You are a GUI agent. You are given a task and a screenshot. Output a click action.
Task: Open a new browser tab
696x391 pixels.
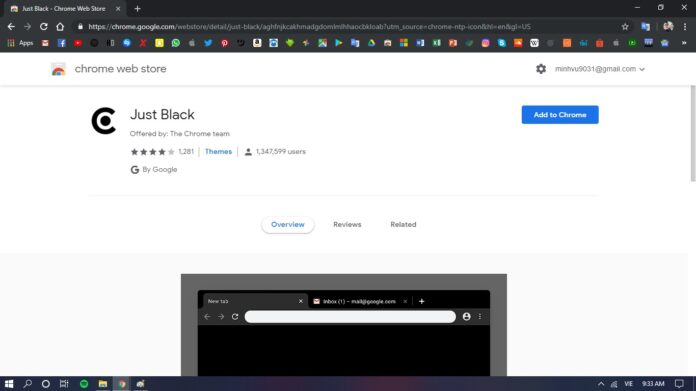[138, 9]
